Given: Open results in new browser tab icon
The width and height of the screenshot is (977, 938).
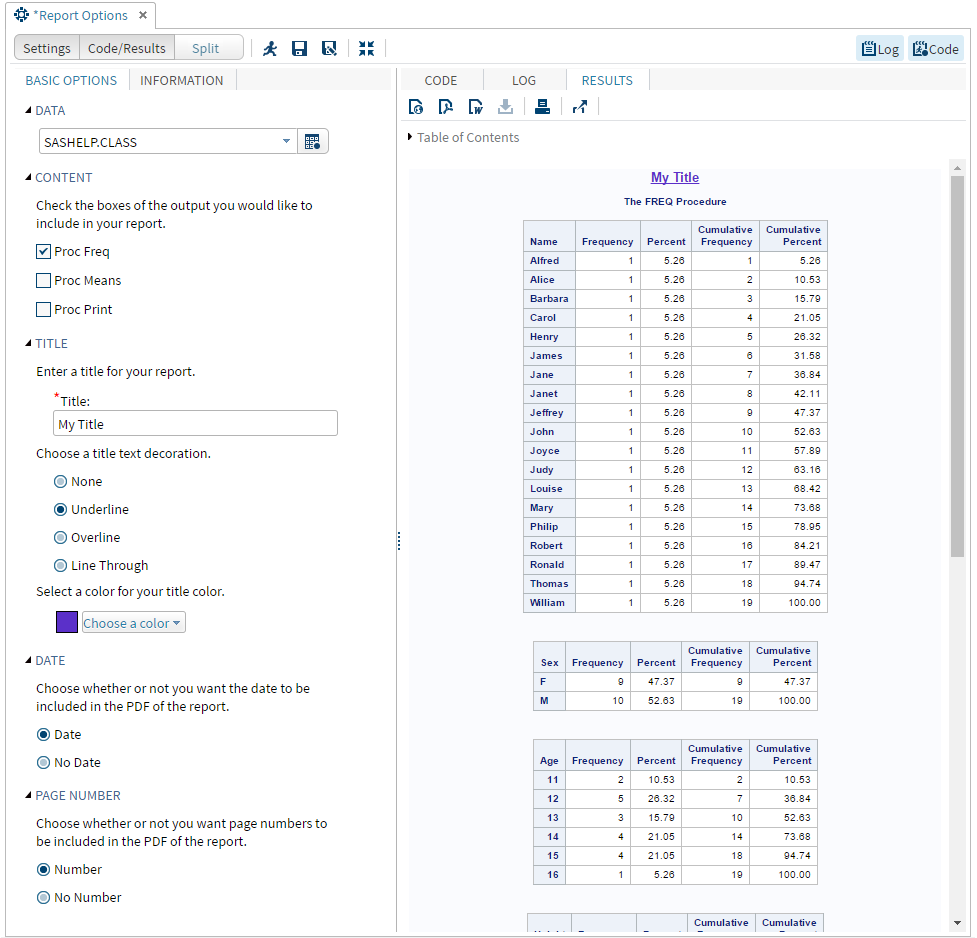Looking at the screenshot, I should click(580, 107).
